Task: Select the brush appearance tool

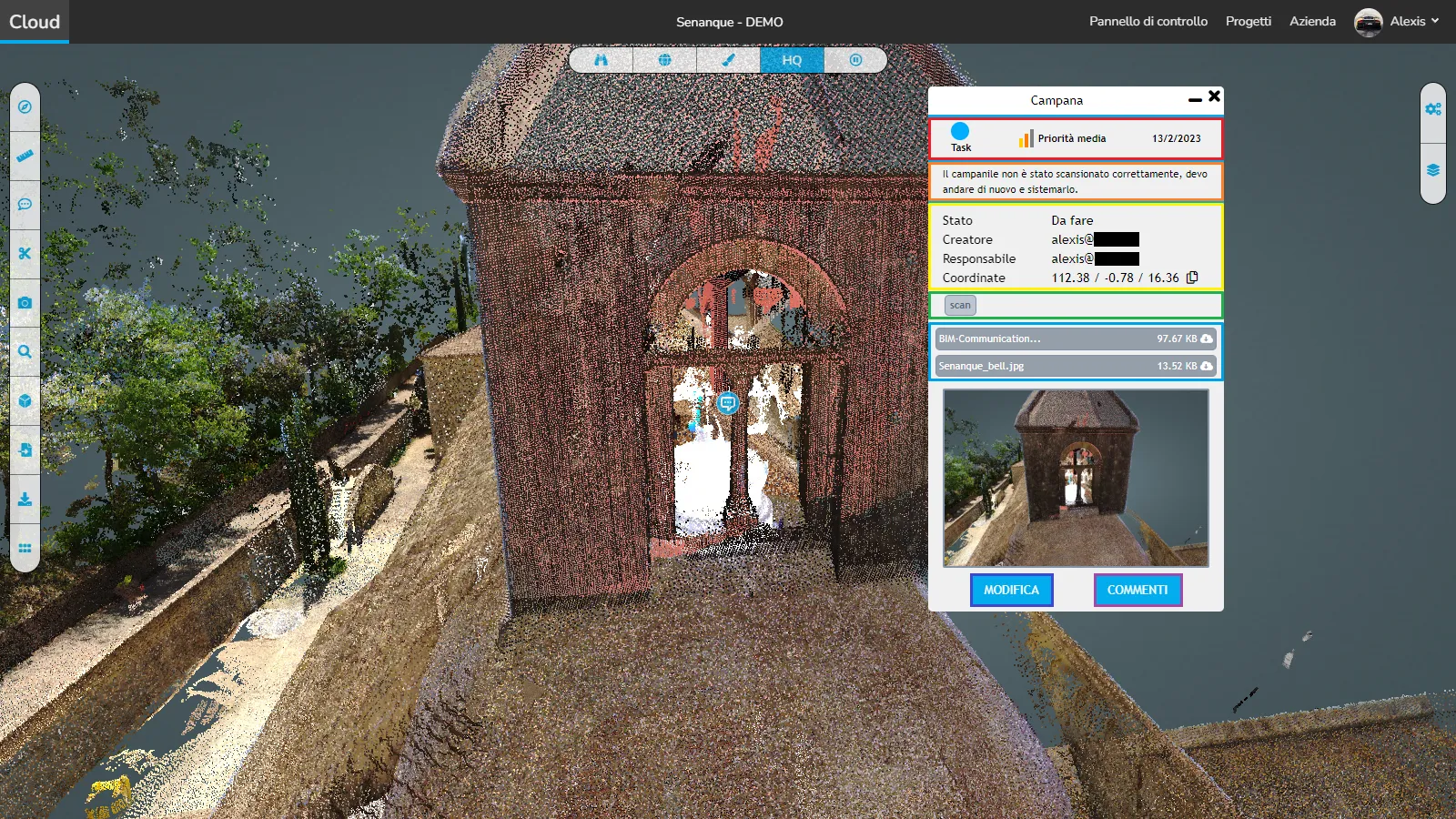Action: coord(728,60)
